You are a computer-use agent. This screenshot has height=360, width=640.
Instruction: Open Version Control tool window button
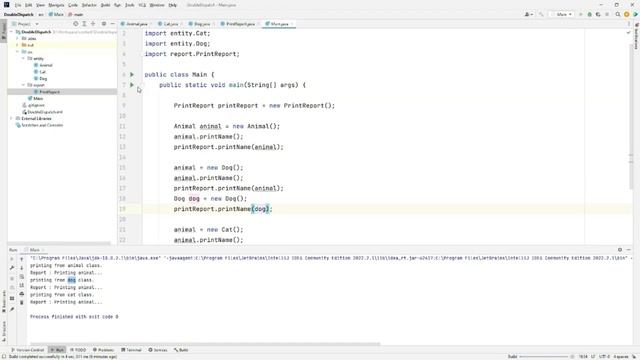coord(27,350)
